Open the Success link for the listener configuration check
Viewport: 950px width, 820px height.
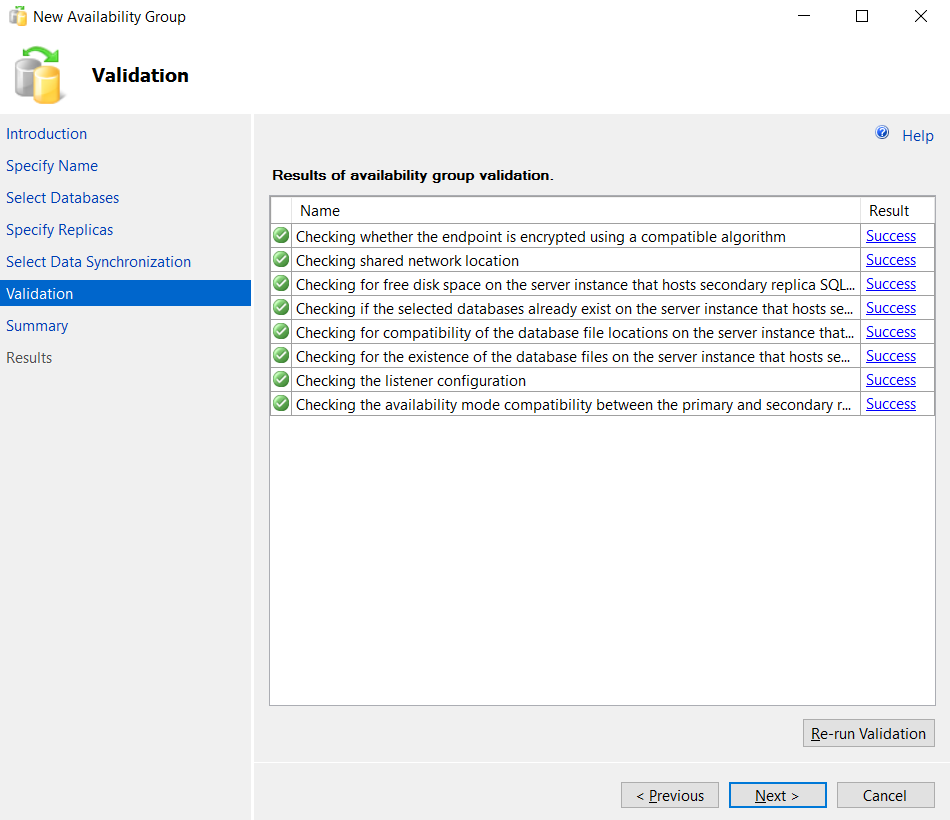pyautogui.click(x=890, y=379)
